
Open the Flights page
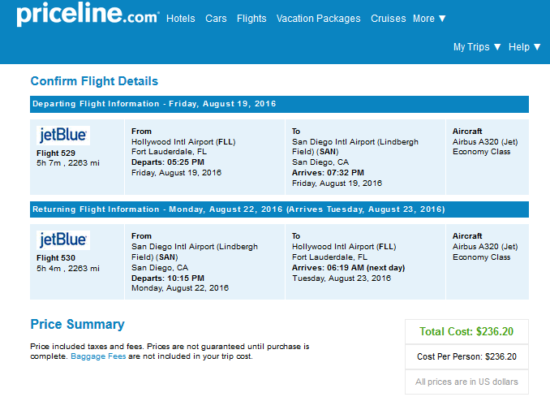point(251,18)
